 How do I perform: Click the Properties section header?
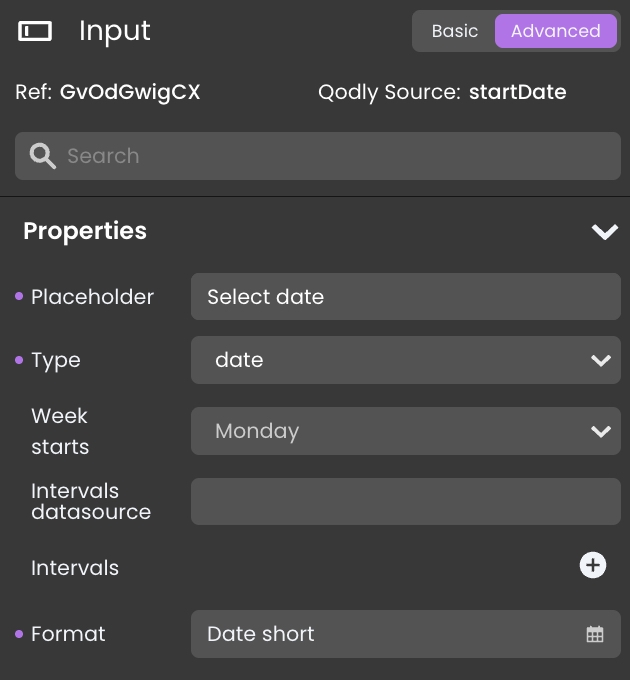pos(85,231)
